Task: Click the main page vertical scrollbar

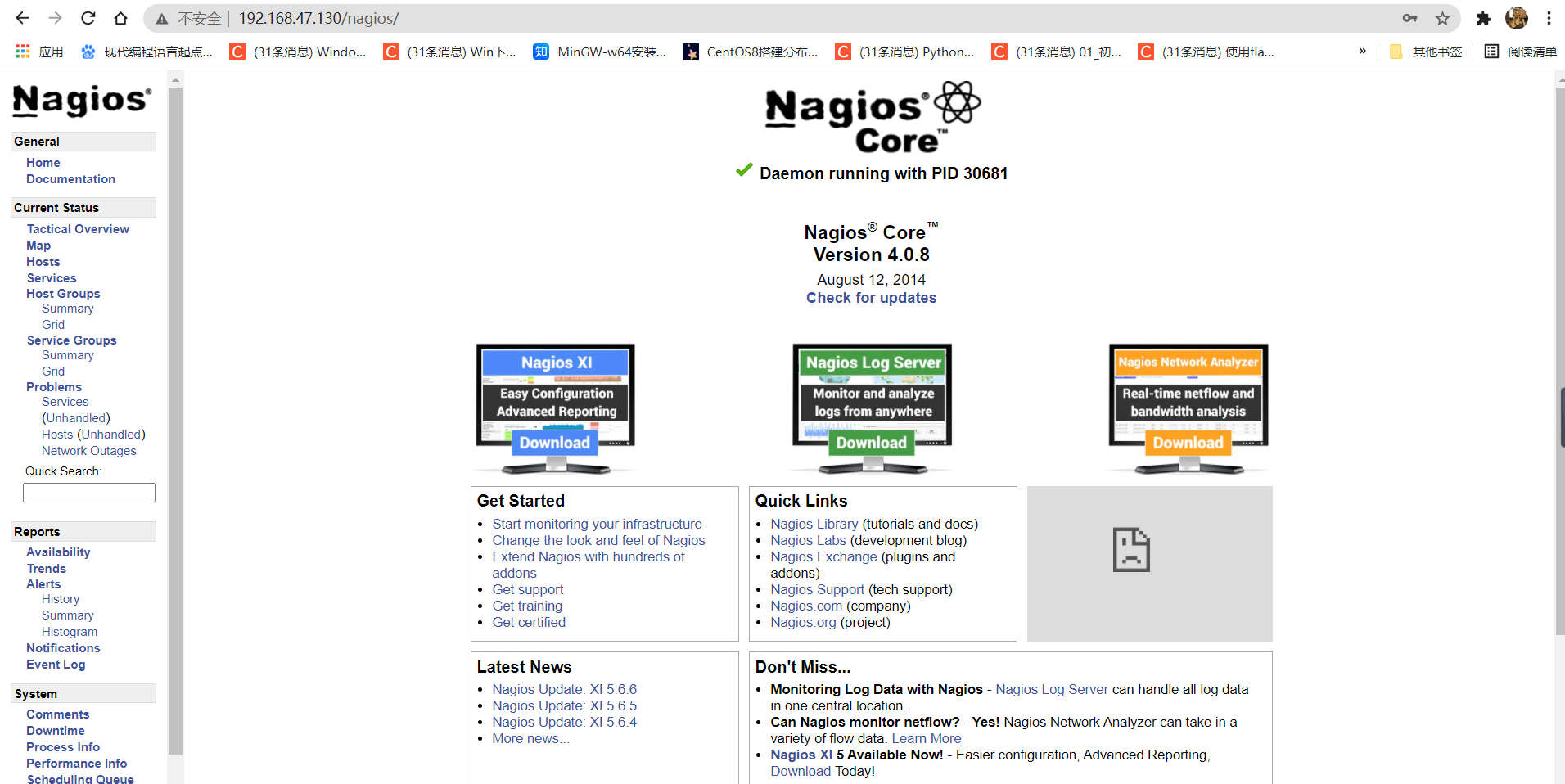Action: click(x=1559, y=360)
